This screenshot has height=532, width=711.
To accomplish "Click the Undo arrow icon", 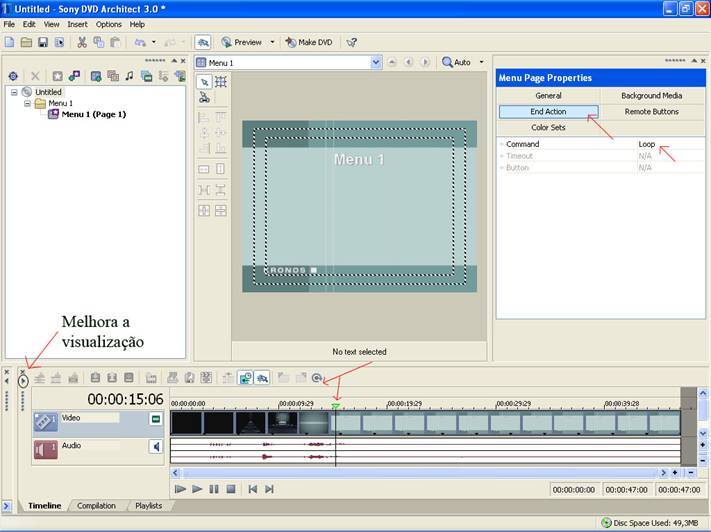I will [140, 42].
